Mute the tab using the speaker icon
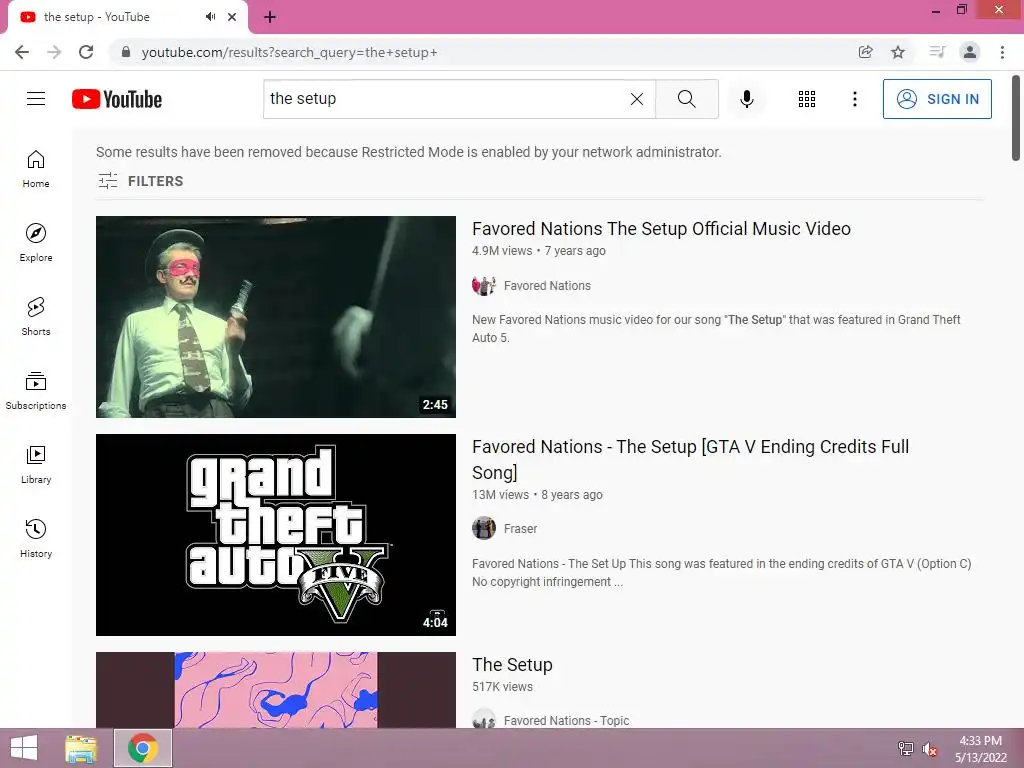Viewport: 1024px width, 768px height. [210, 16]
